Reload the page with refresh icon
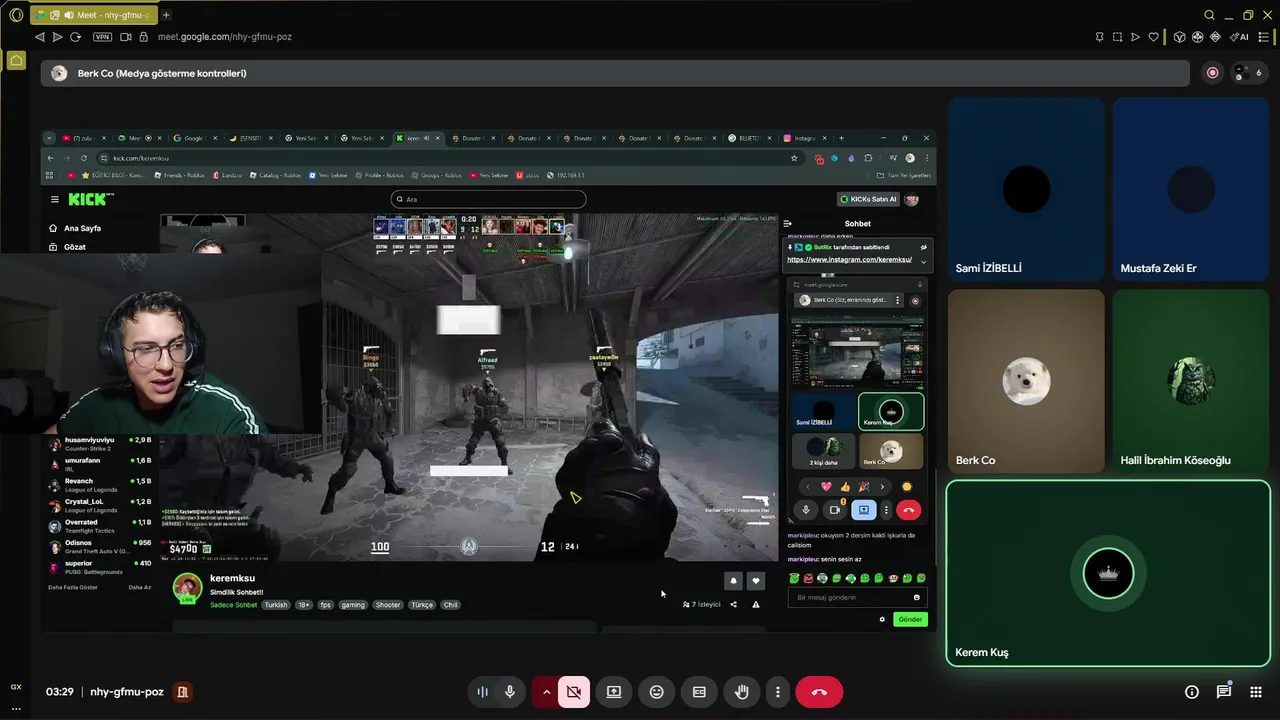Image resolution: width=1280 pixels, height=720 pixels. point(75,37)
